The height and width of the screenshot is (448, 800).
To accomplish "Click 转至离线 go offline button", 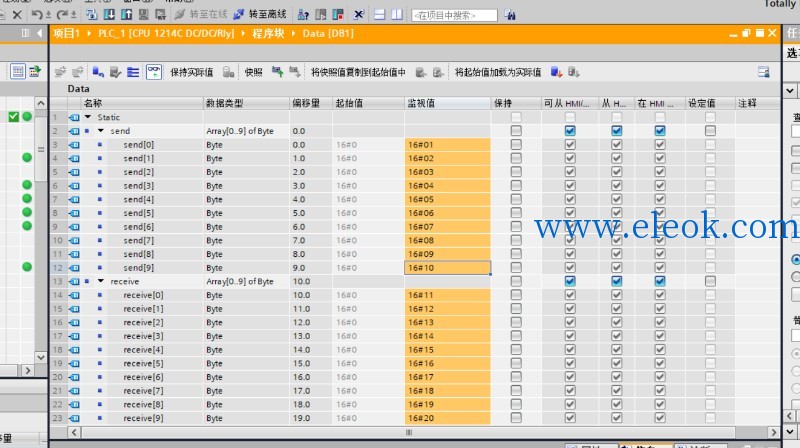I will click(260, 14).
